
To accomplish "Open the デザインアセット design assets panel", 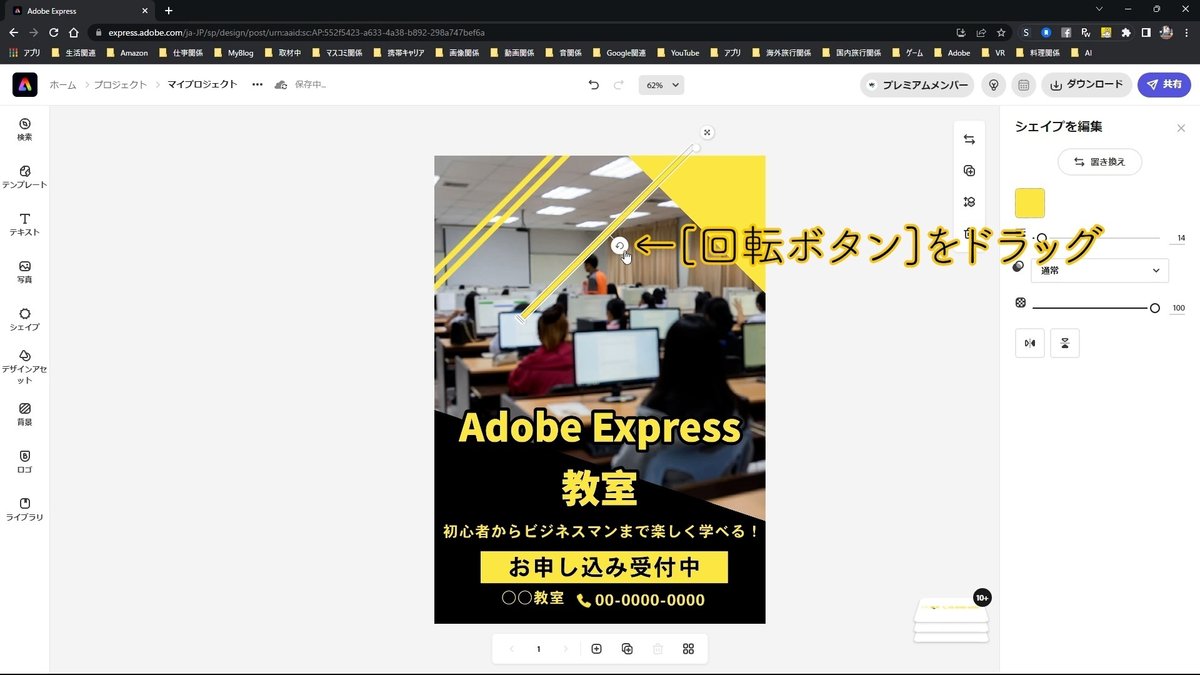I will coord(25,367).
